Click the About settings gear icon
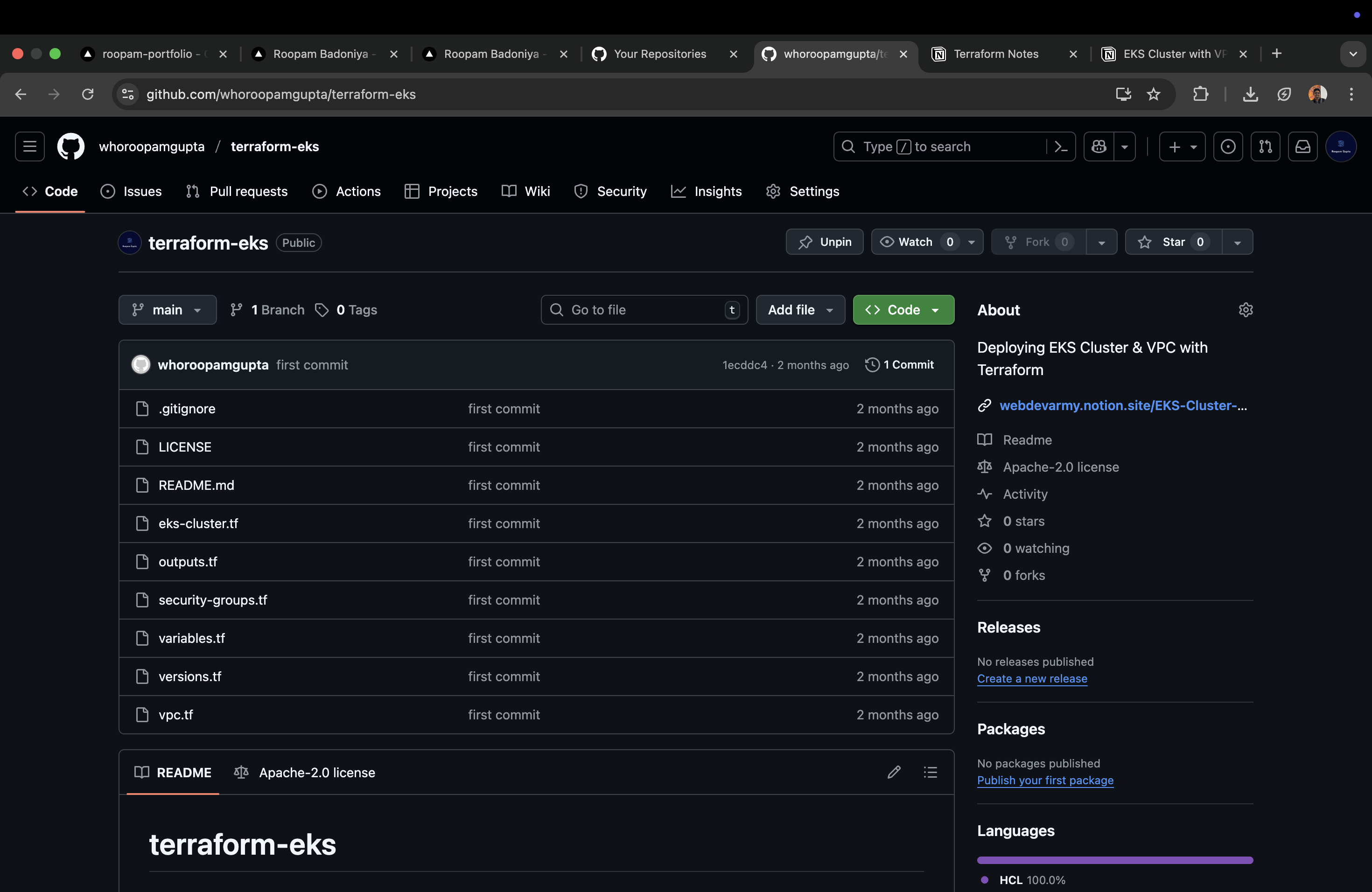 (1245, 310)
